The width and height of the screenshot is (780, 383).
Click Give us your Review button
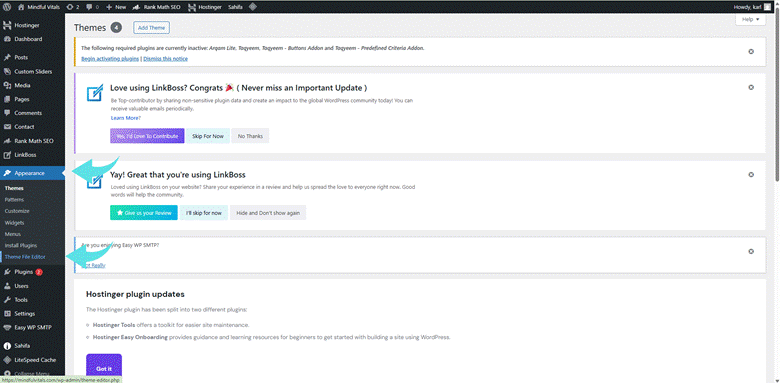point(144,213)
